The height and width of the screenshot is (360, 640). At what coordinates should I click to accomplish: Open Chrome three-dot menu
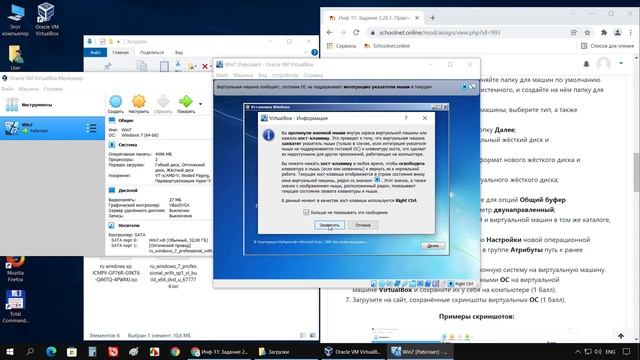click(631, 32)
